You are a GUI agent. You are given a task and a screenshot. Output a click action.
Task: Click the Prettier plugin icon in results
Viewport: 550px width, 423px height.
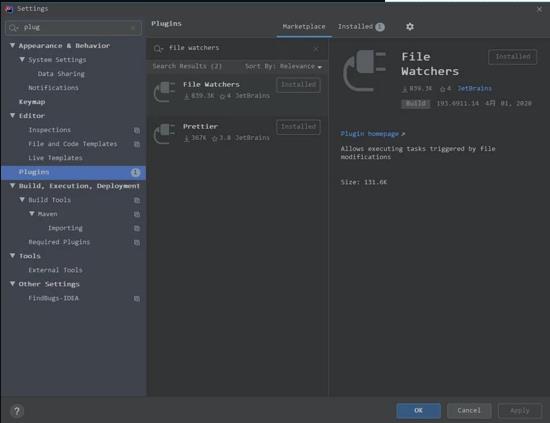pyautogui.click(x=164, y=133)
